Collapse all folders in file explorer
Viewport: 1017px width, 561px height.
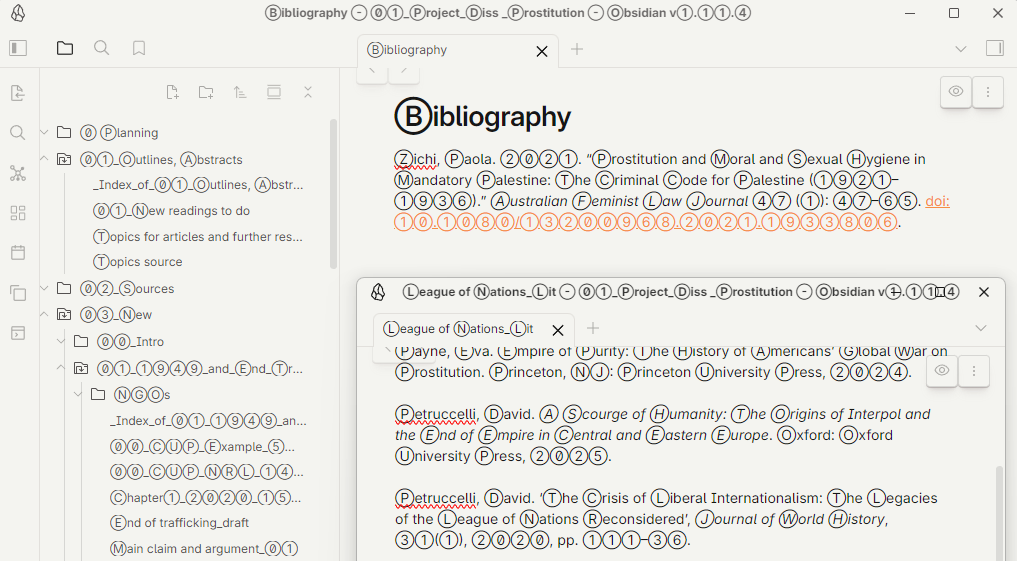(308, 93)
